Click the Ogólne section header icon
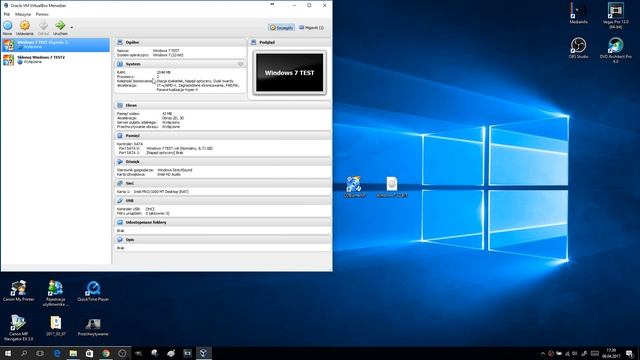 pyautogui.click(x=120, y=42)
